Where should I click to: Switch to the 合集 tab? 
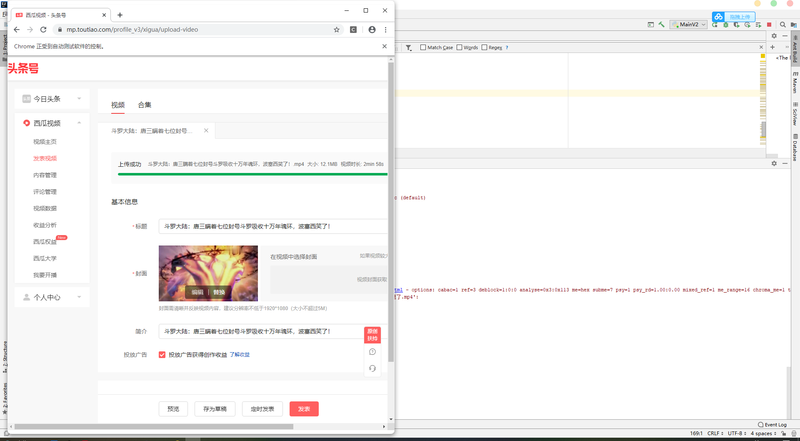point(144,105)
